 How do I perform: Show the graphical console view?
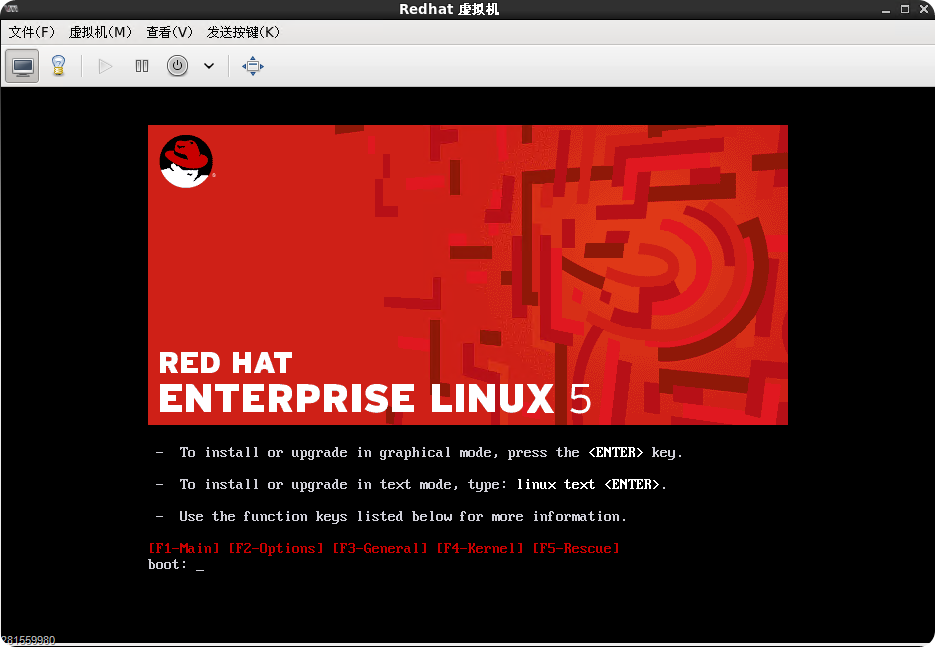point(23,66)
